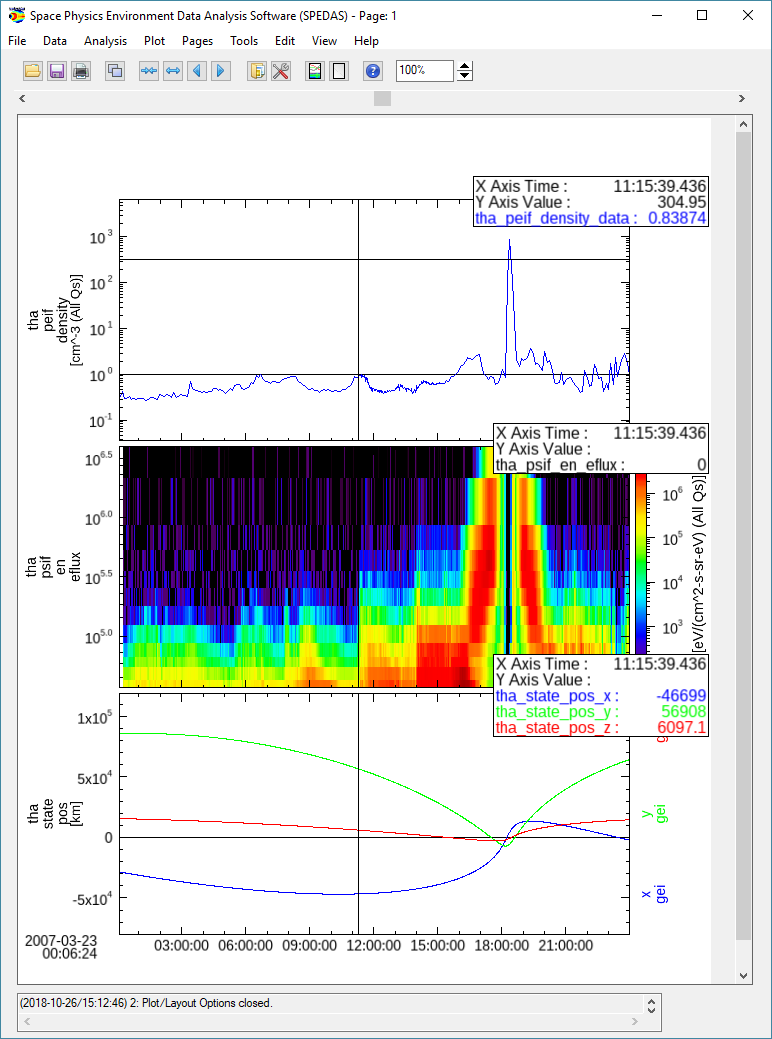Shift the plot left with the left arrow icon
Viewport: 772px width, 1039px height.
(197, 71)
